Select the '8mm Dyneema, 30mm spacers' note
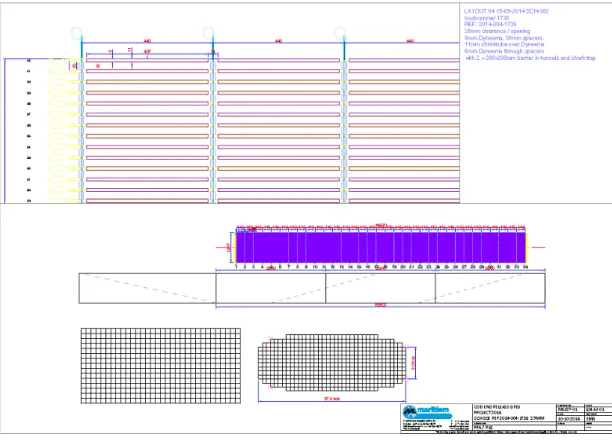612x440 pixels. point(503,38)
